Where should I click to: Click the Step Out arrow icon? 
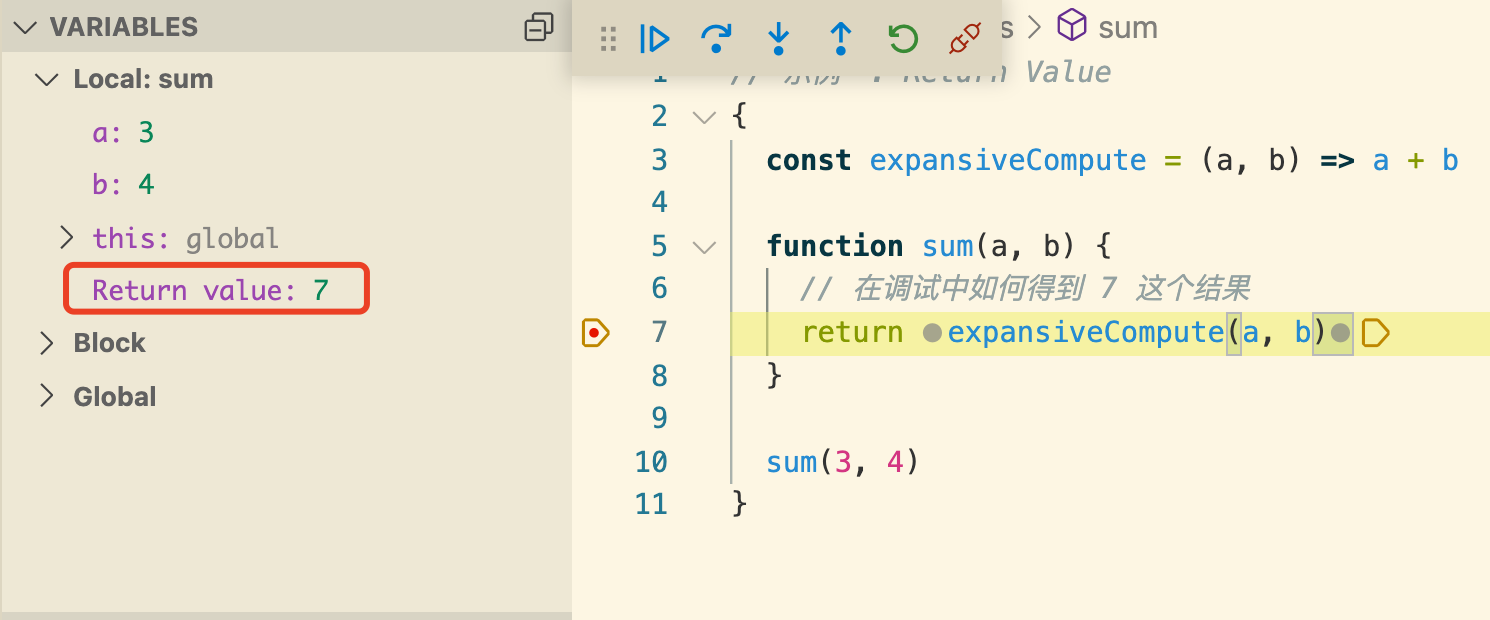[841, 39]
